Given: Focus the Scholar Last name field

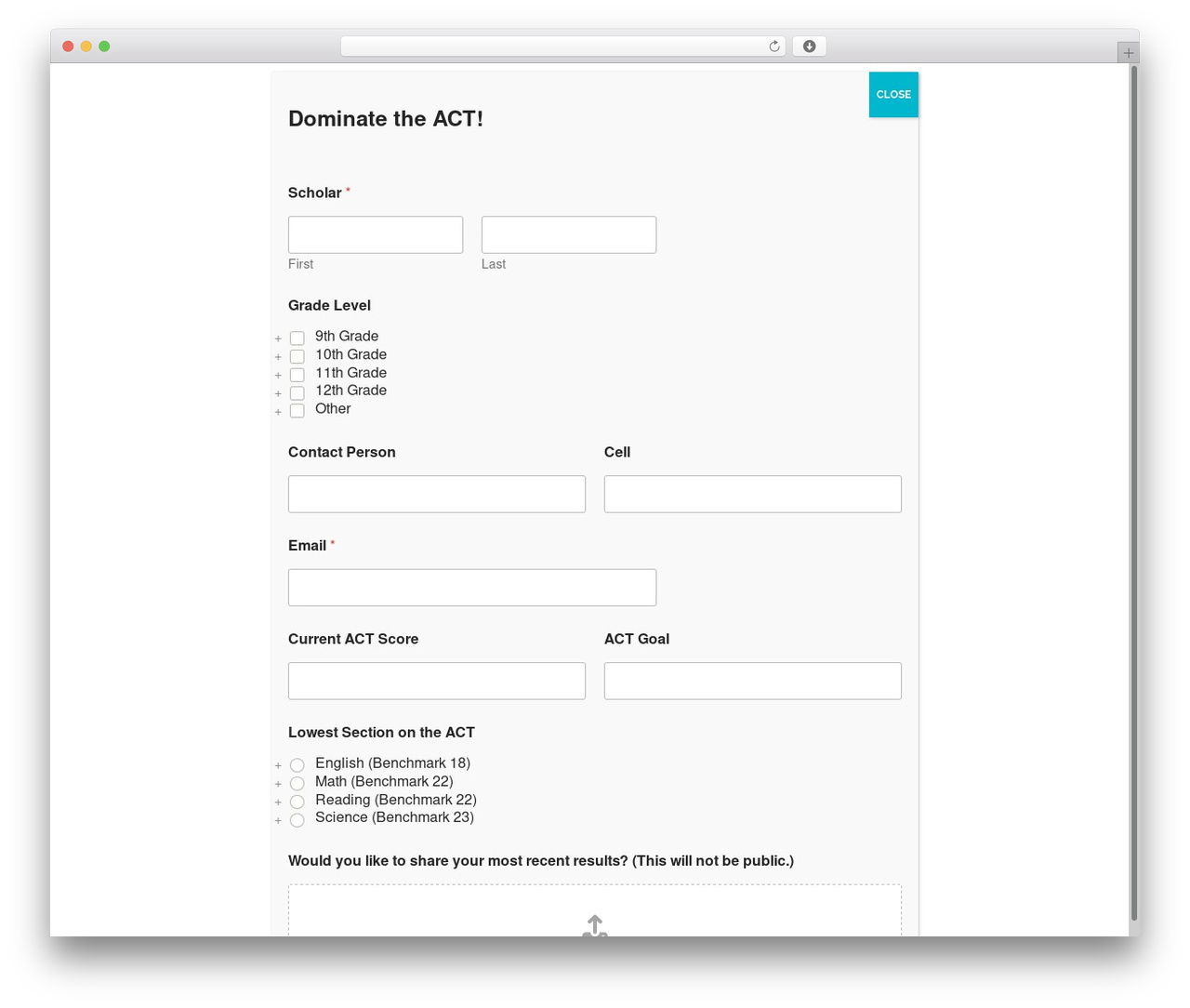Looking at the screenshot, I should tap(569, 235).
